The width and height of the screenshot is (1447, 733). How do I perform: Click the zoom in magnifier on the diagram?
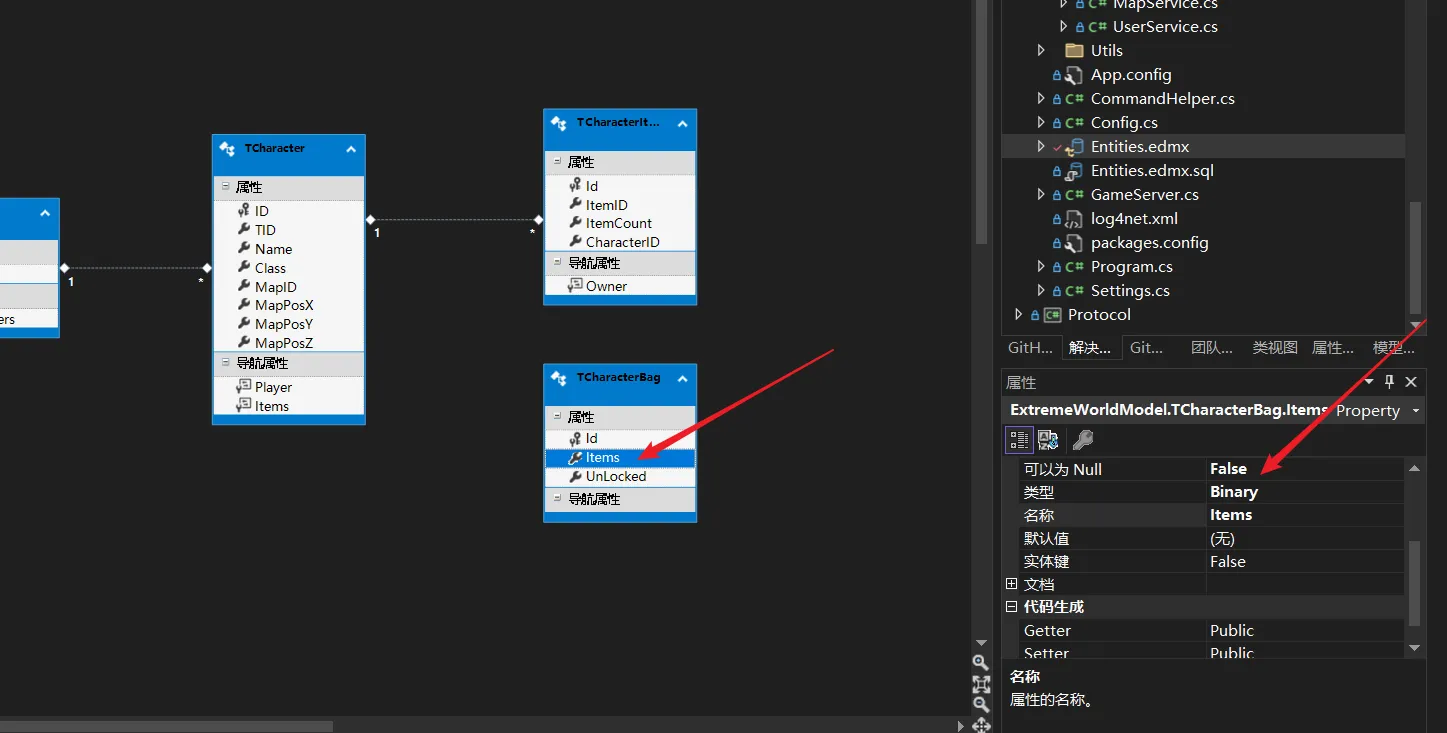tap(980, 663)
